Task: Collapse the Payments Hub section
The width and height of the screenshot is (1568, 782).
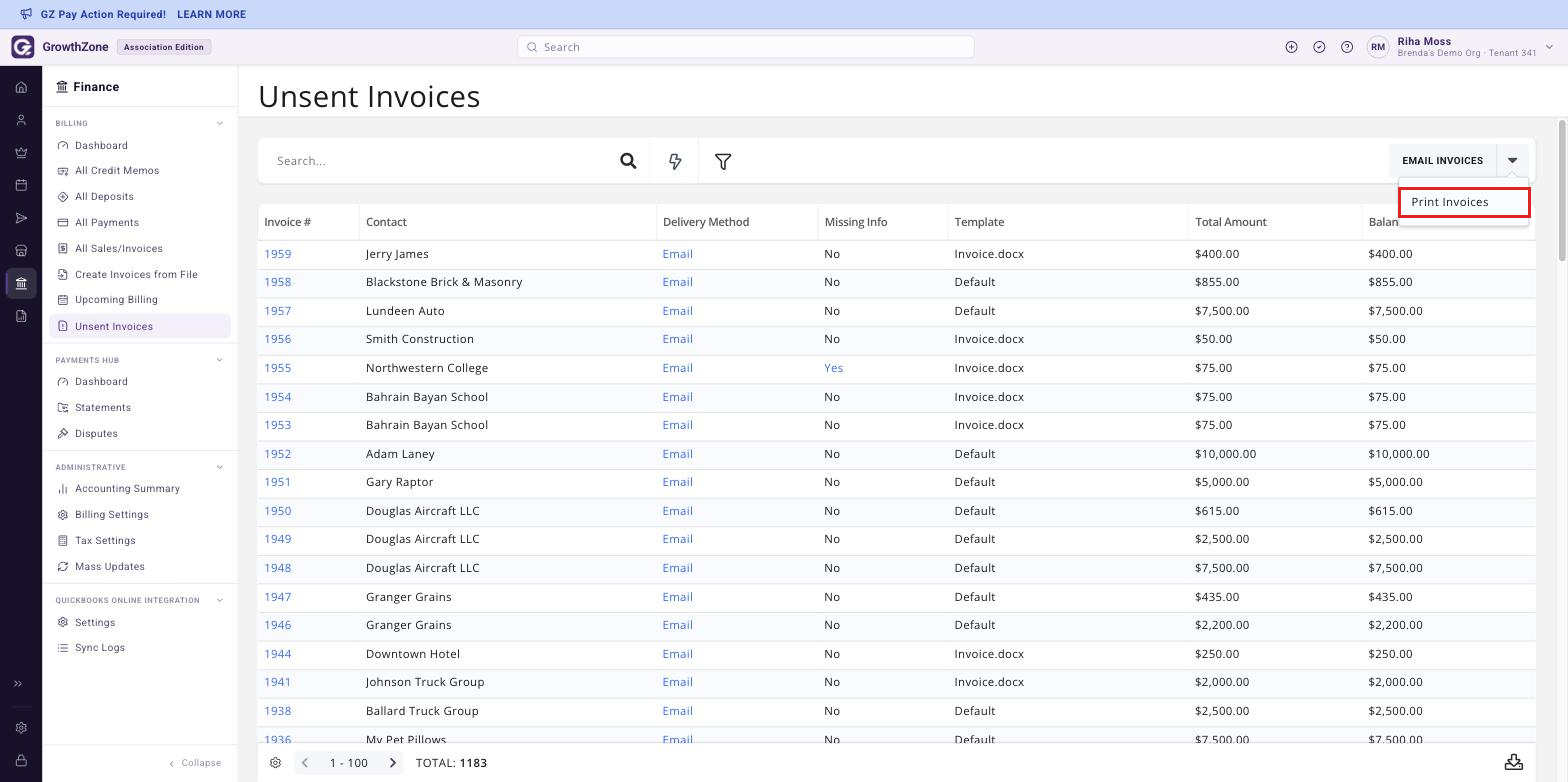Action: coord(220,360)
